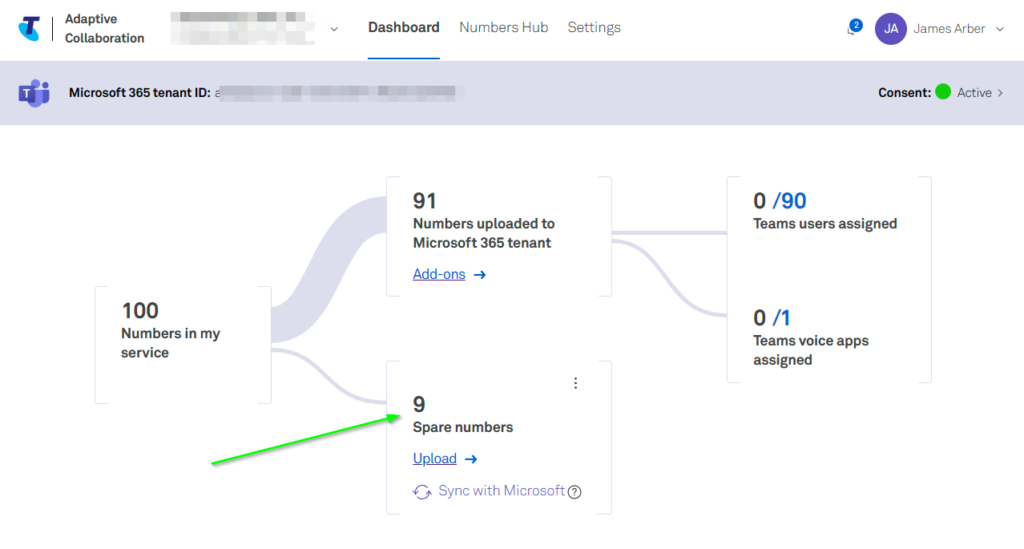Click the /90 Teams users link

pos(790,201)
